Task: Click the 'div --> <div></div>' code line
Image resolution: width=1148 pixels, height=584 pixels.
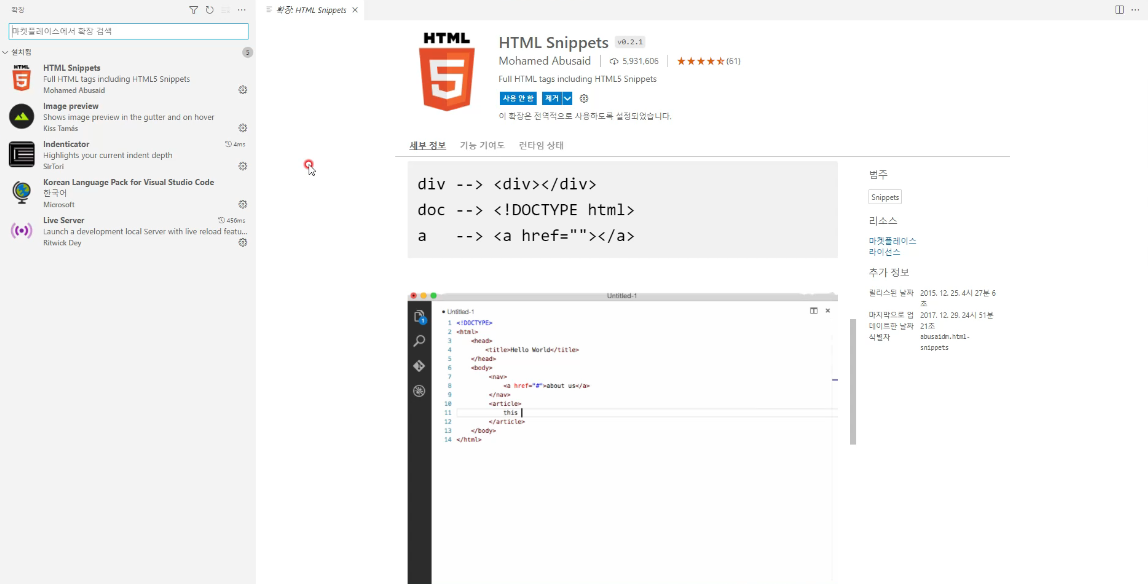Action: 507,184
